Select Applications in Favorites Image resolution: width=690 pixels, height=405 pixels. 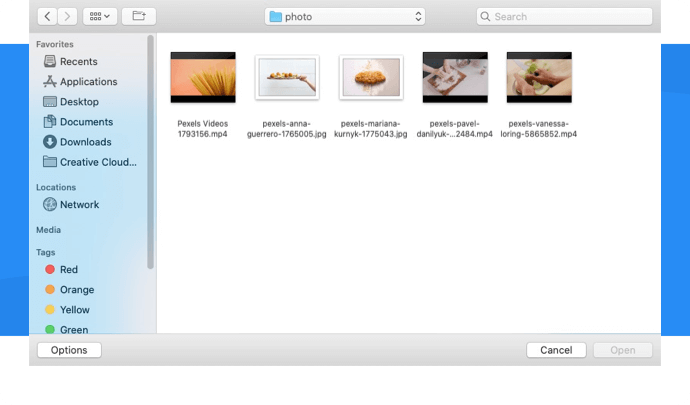point(80,81)
